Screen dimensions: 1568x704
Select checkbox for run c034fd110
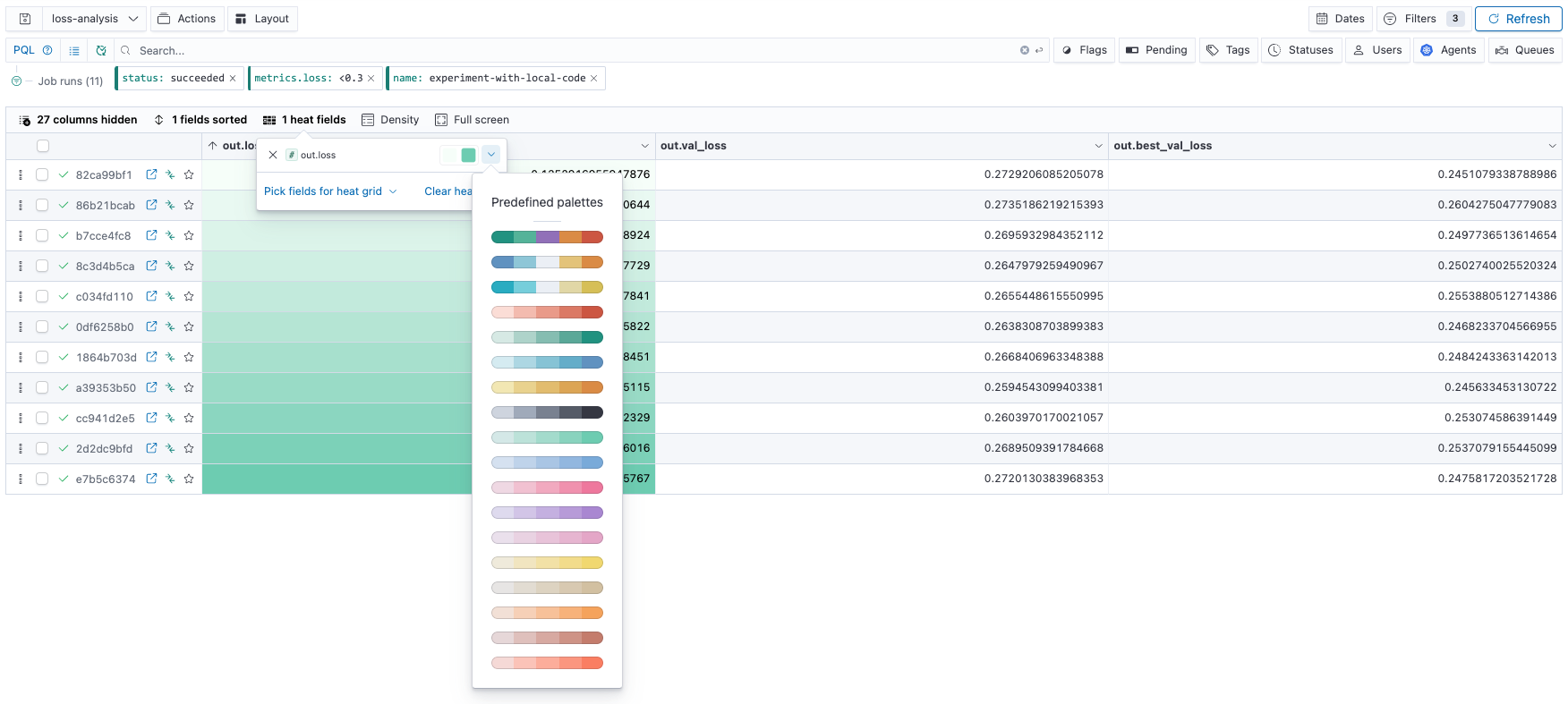click(42, 296)
